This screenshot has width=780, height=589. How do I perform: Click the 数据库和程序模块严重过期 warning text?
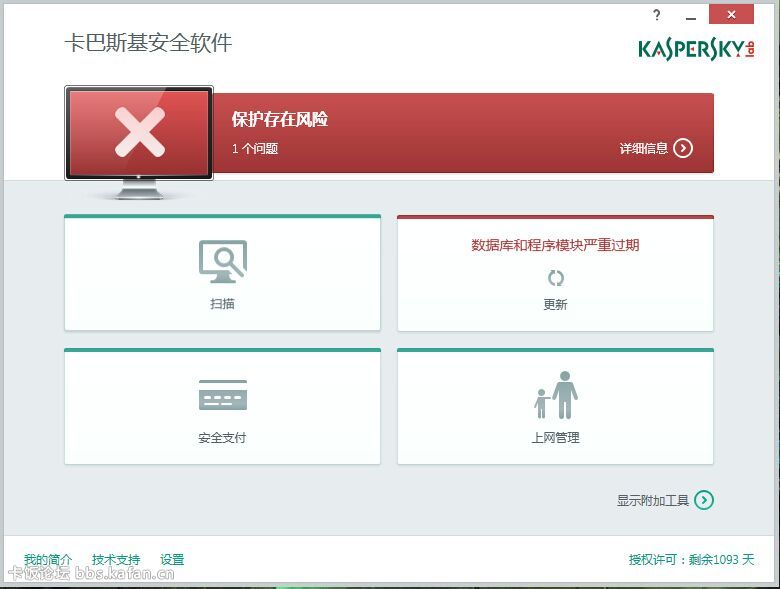point(555,245)
